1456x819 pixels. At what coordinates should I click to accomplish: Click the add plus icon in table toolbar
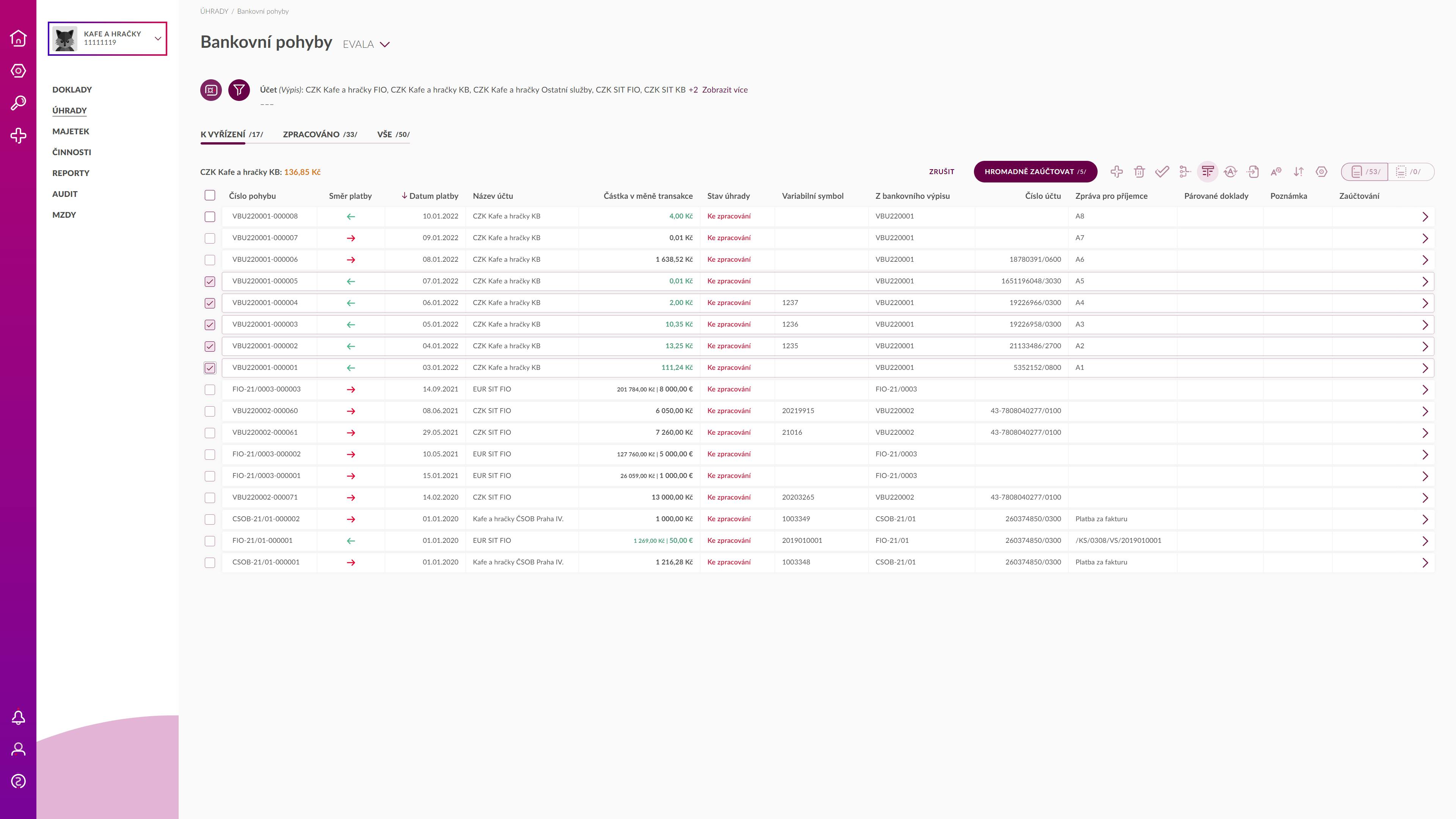click(1116, 172)
